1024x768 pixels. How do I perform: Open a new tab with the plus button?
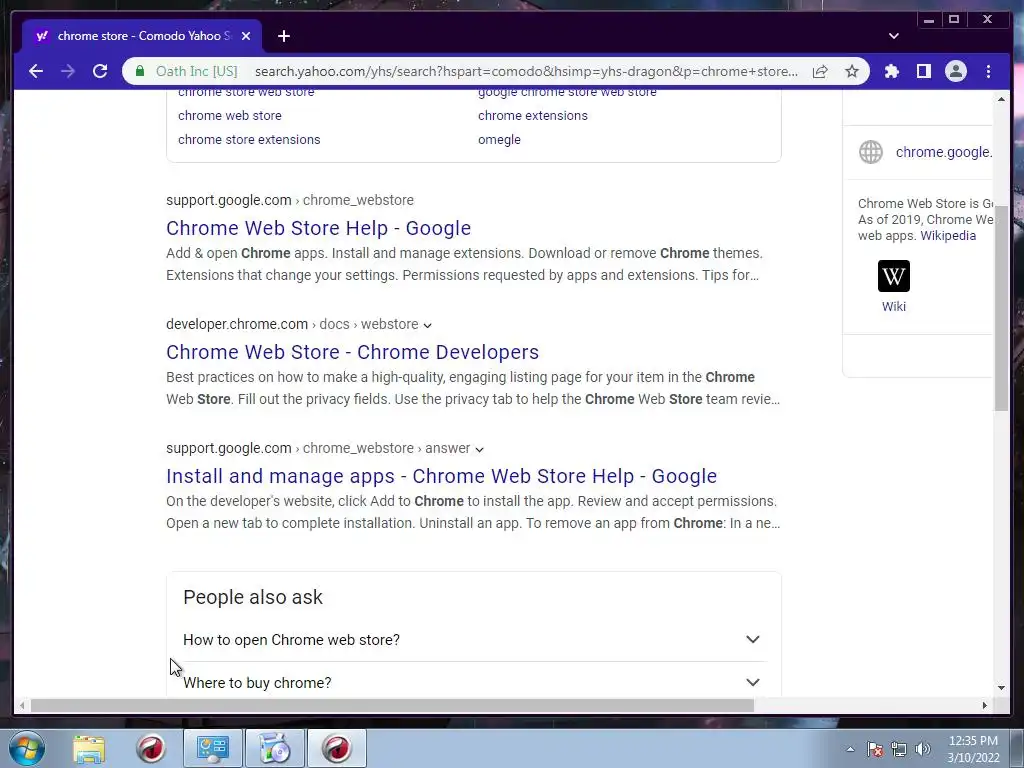[x=283, y=36]
